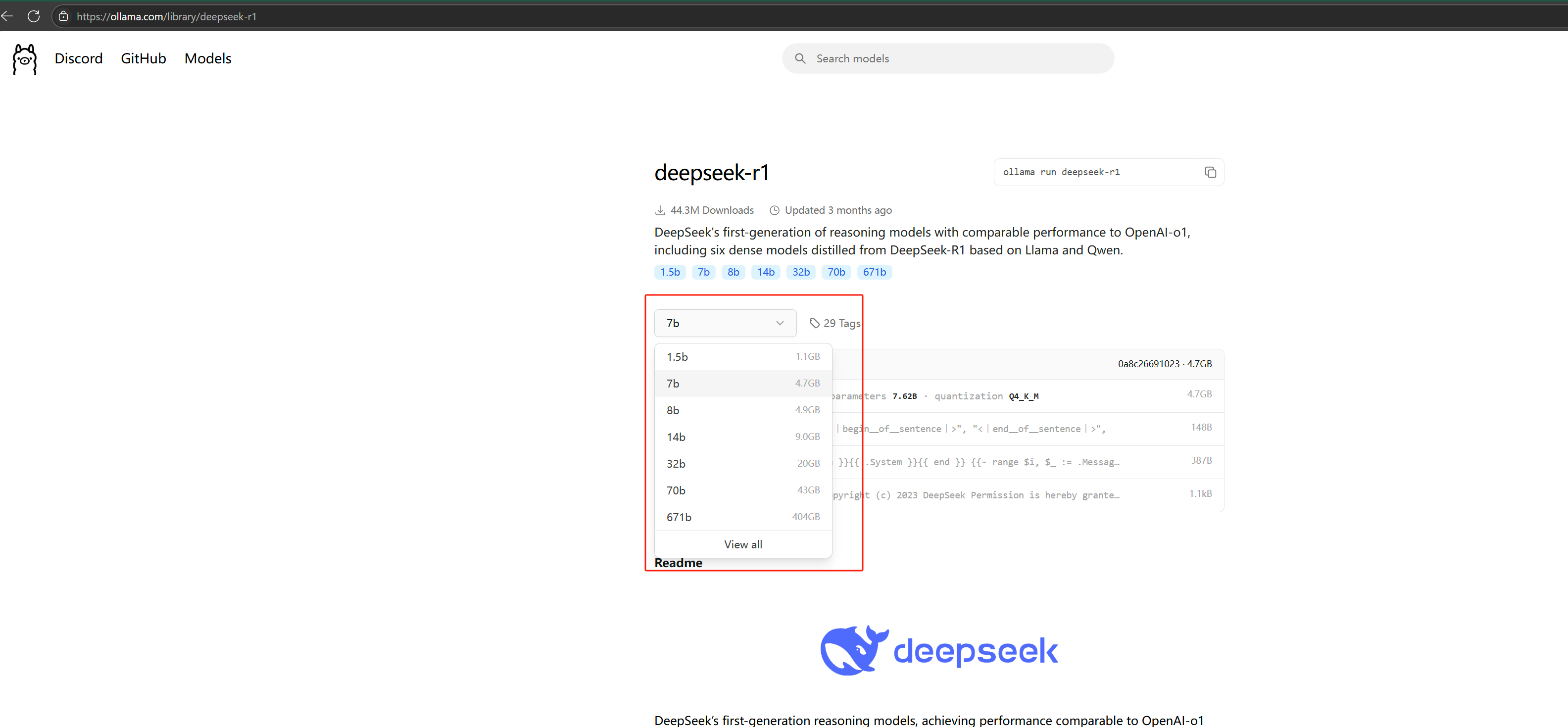The width and height of the screenshot is (1568, 727).
Task: Click View all in the dropdown
Action: tap(742, 544)
